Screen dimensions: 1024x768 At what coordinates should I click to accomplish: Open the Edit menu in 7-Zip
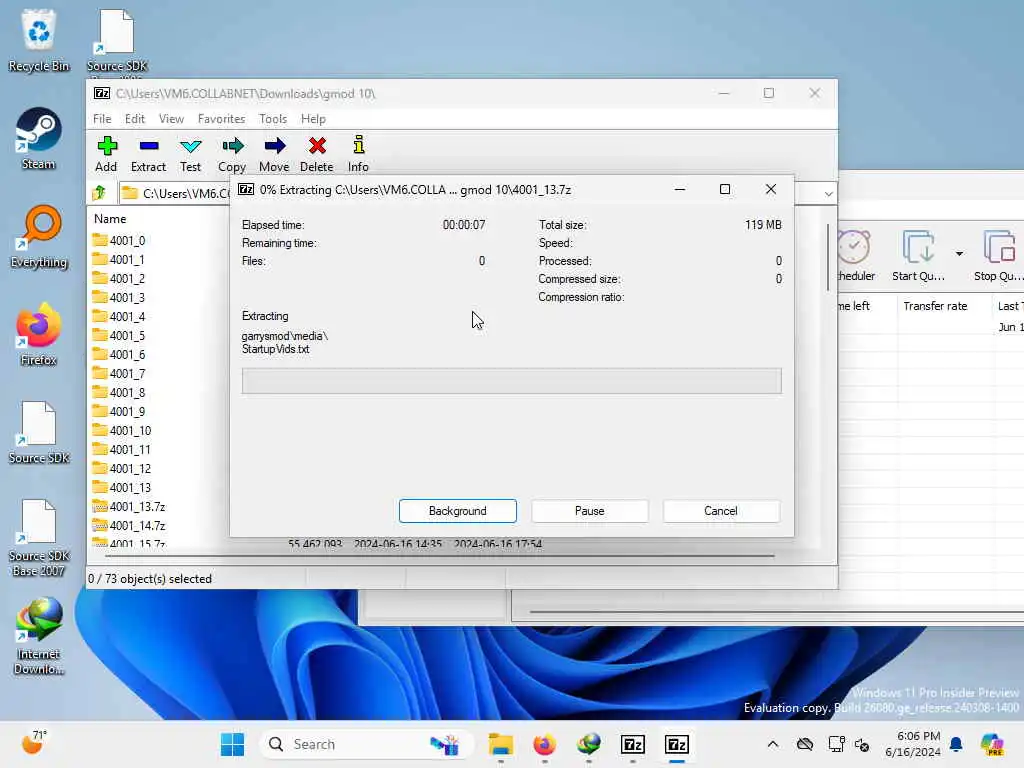click(x=135, y=119)
